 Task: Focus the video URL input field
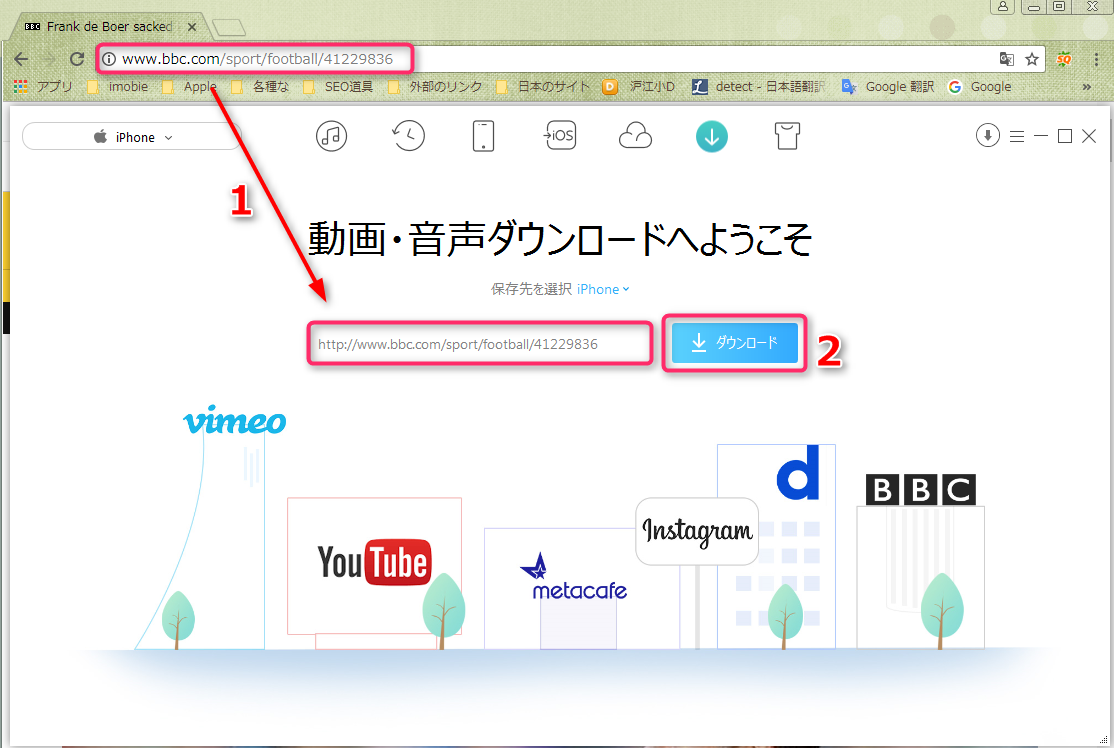[x=480, y=344]
